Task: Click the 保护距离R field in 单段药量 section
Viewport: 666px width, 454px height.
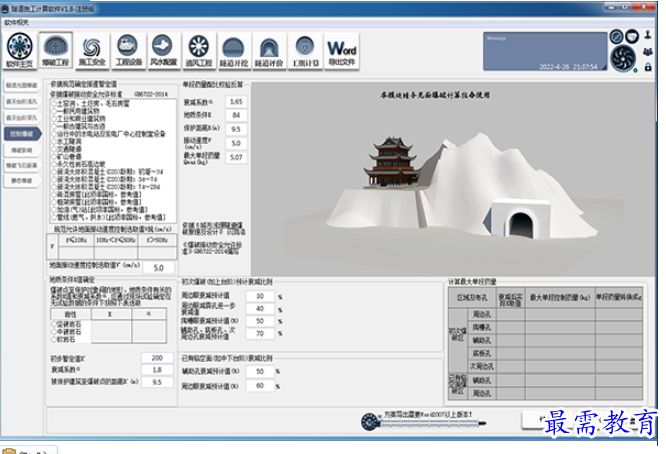Action: tap(236, 129)
